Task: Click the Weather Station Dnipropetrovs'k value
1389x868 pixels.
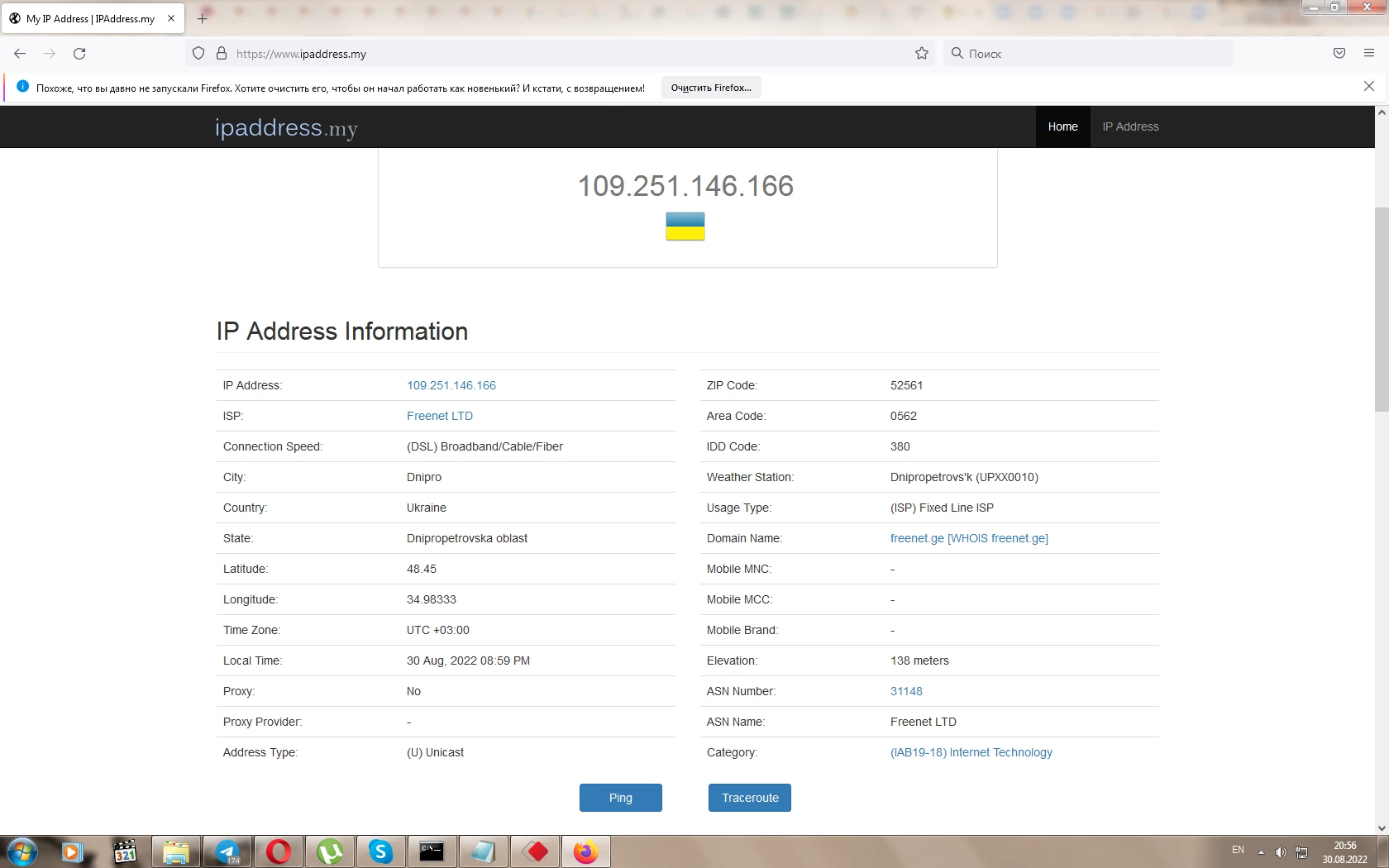Action: (964, 477)
